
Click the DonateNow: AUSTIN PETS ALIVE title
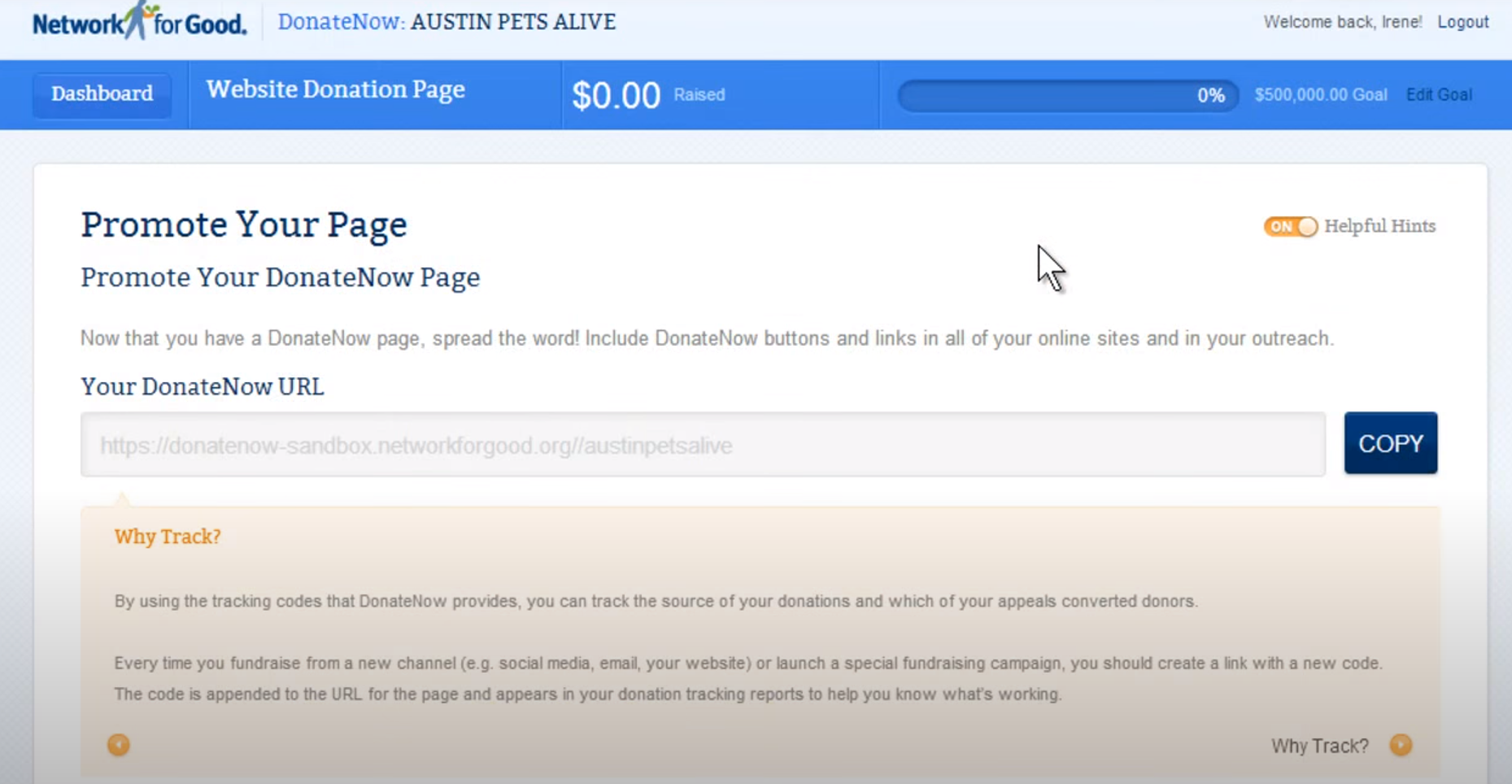447,22
